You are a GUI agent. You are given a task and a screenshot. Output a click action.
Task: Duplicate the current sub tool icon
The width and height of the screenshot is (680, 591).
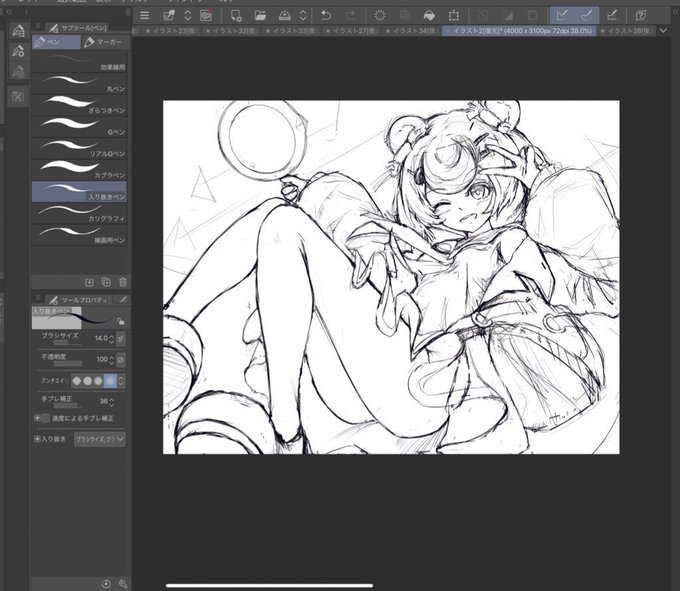pos(106,282)
